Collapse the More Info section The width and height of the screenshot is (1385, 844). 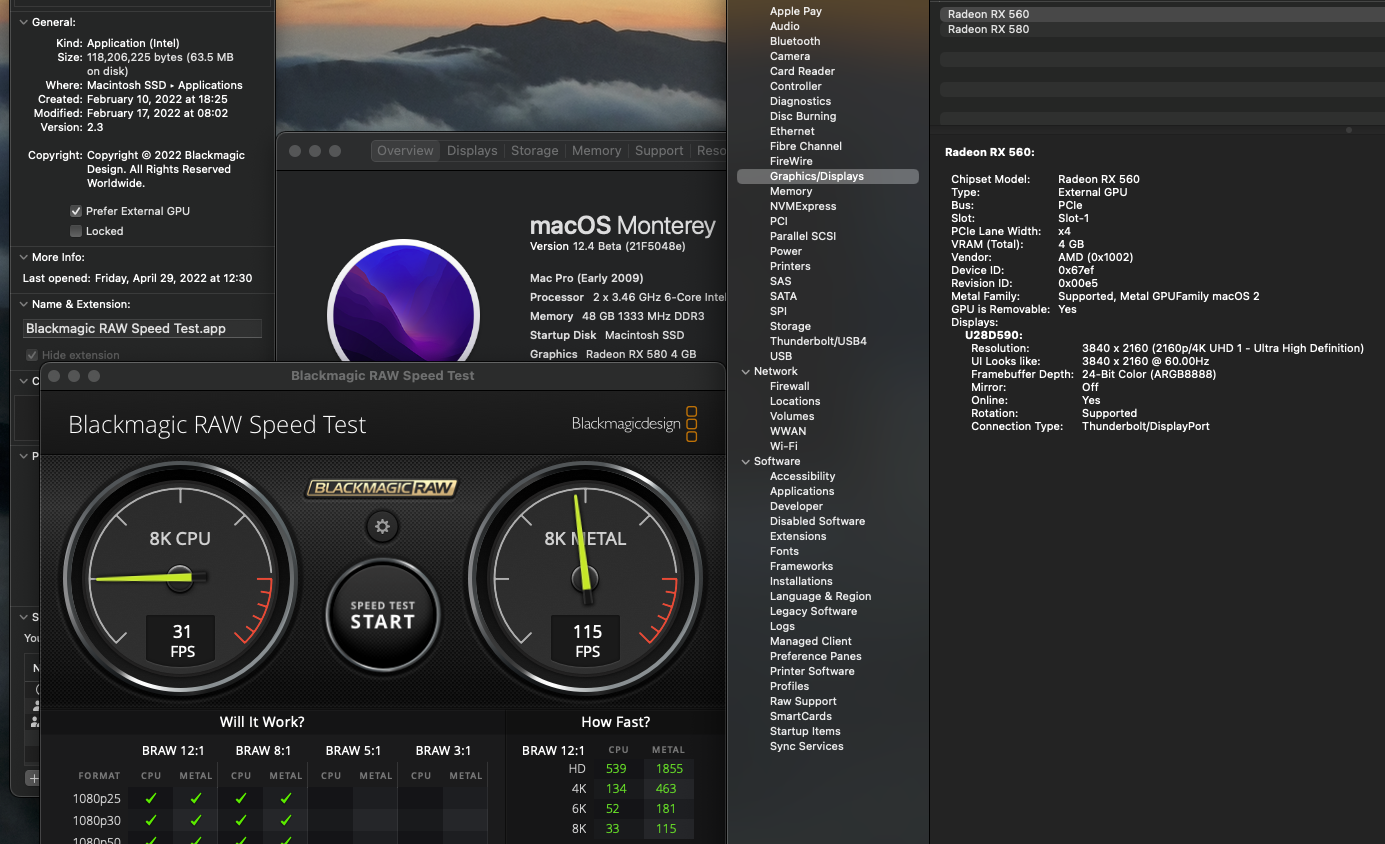24,257
